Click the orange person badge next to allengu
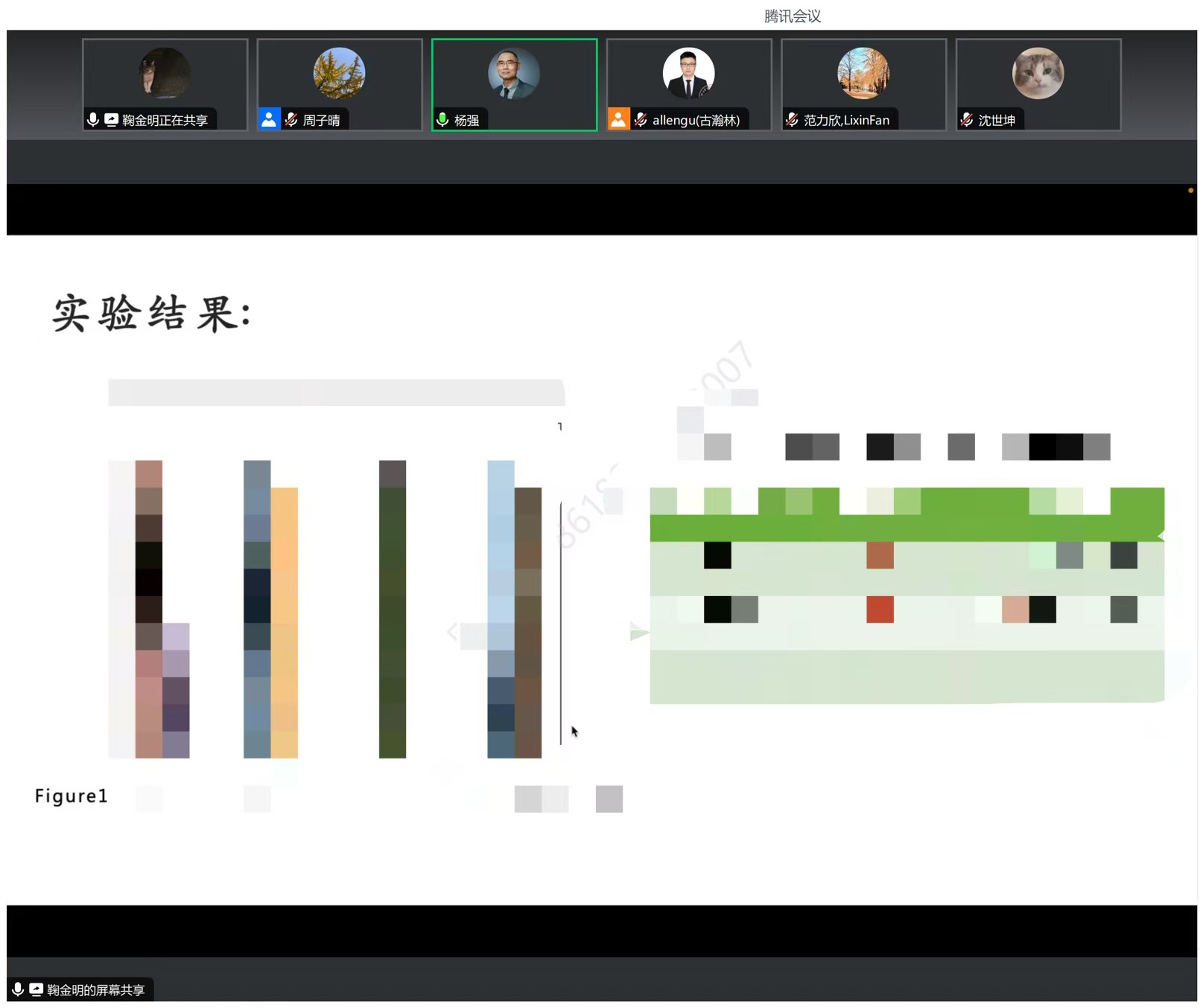 (618, 119)
